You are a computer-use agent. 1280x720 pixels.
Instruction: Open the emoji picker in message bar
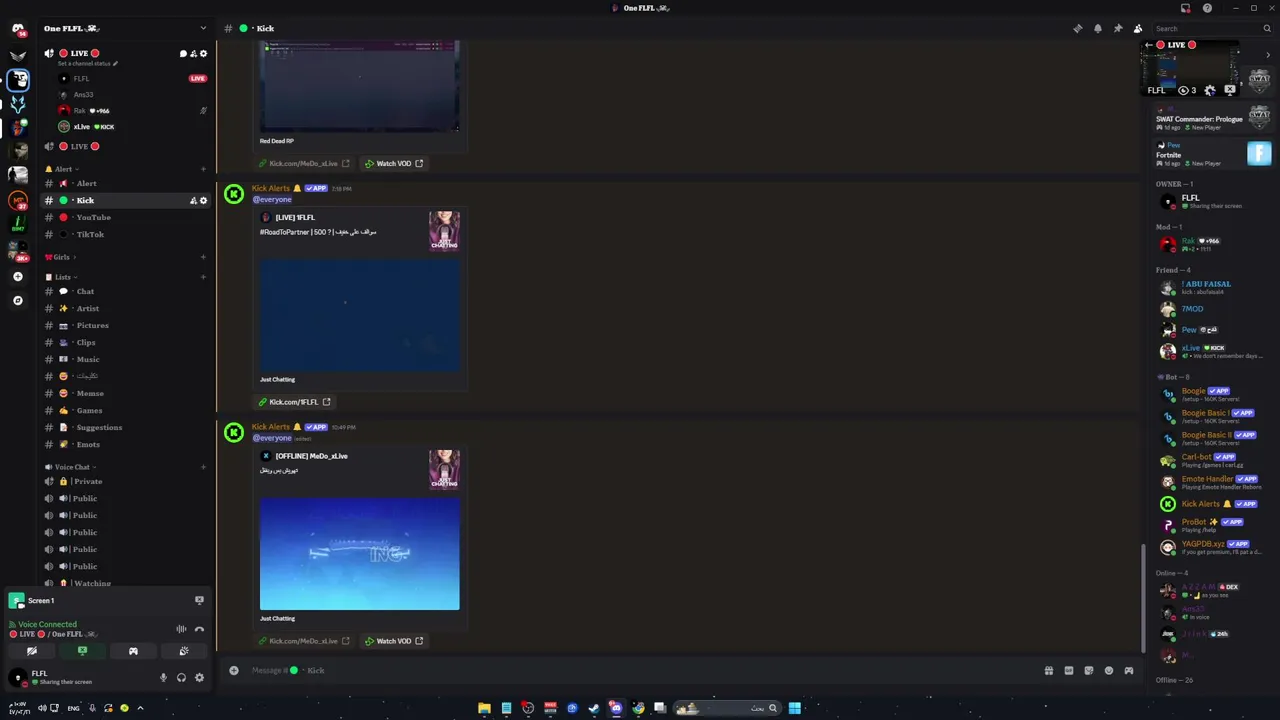[1109, 670]
